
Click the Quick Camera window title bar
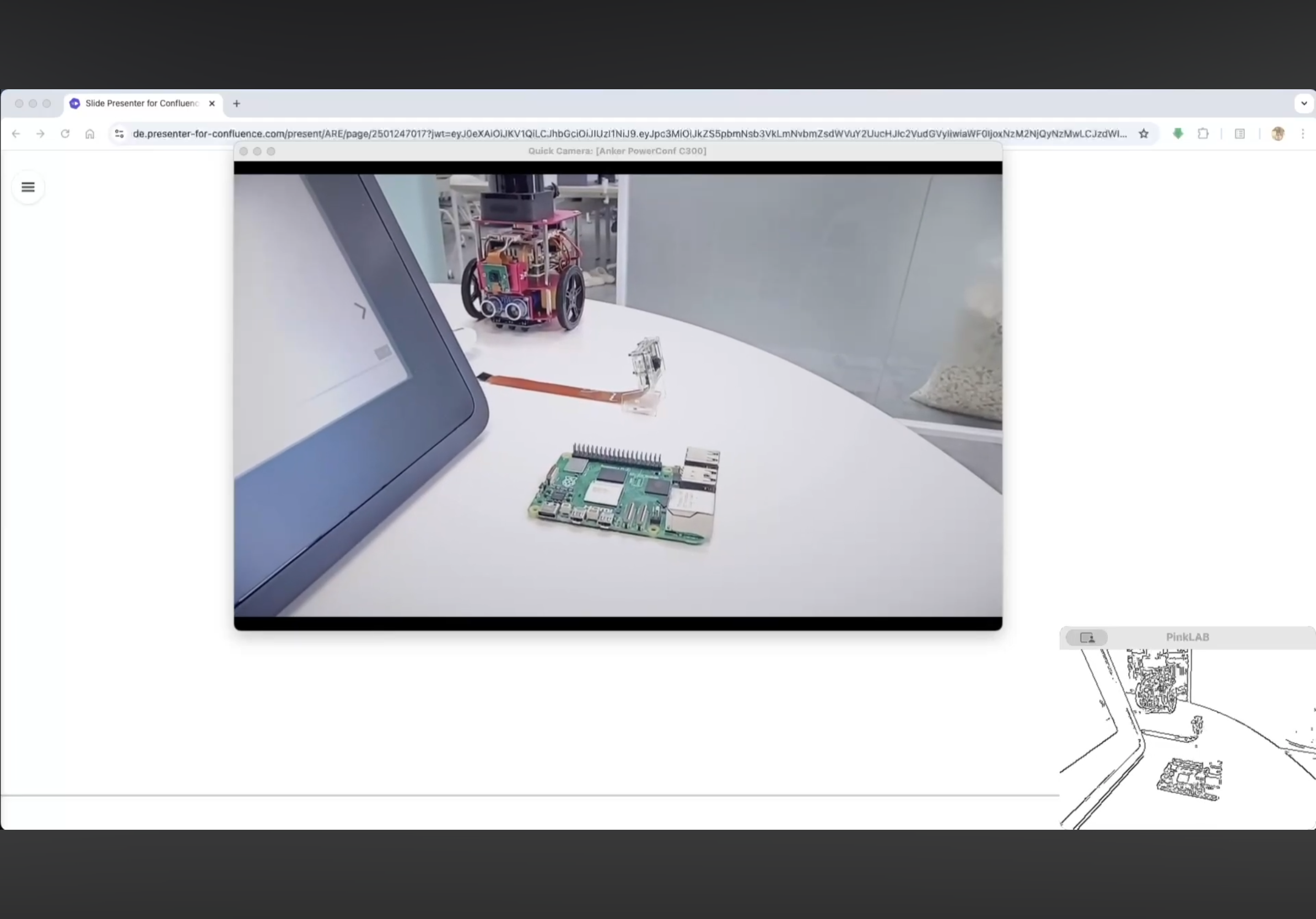617,152
